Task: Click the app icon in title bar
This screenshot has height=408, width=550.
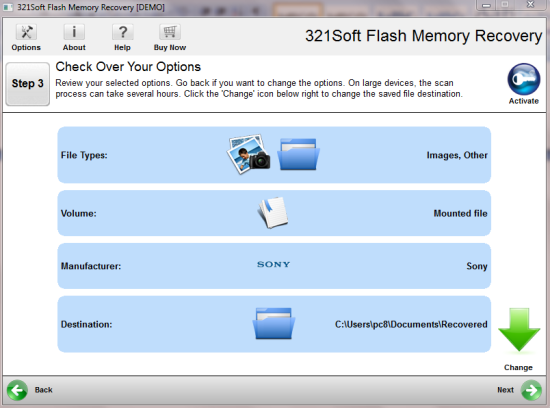Action: click(8, 7)
